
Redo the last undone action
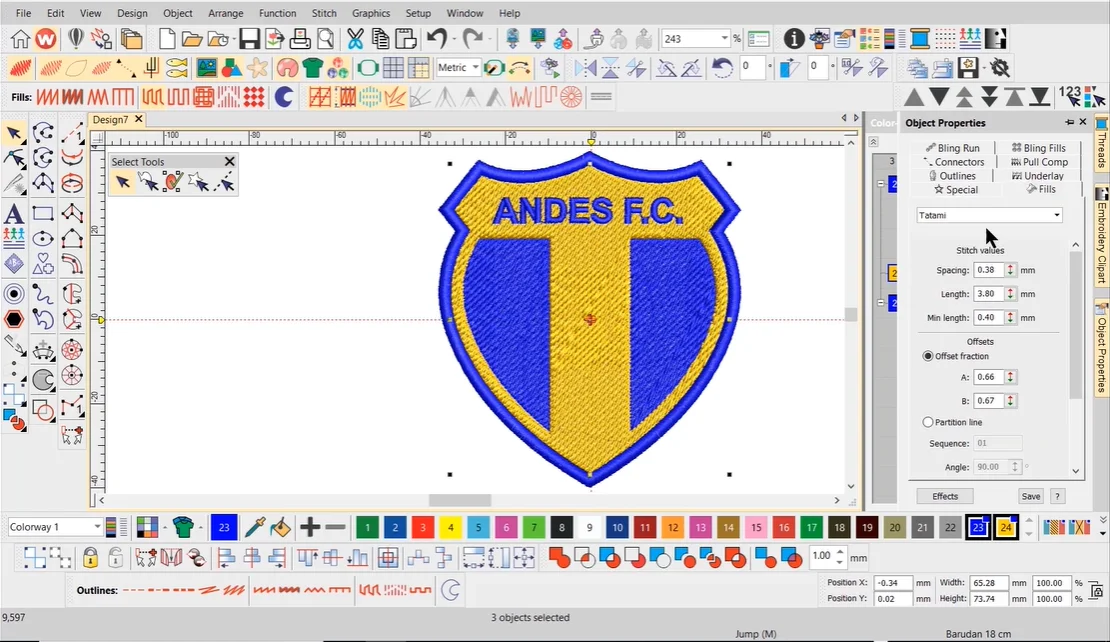pos(472,38)
